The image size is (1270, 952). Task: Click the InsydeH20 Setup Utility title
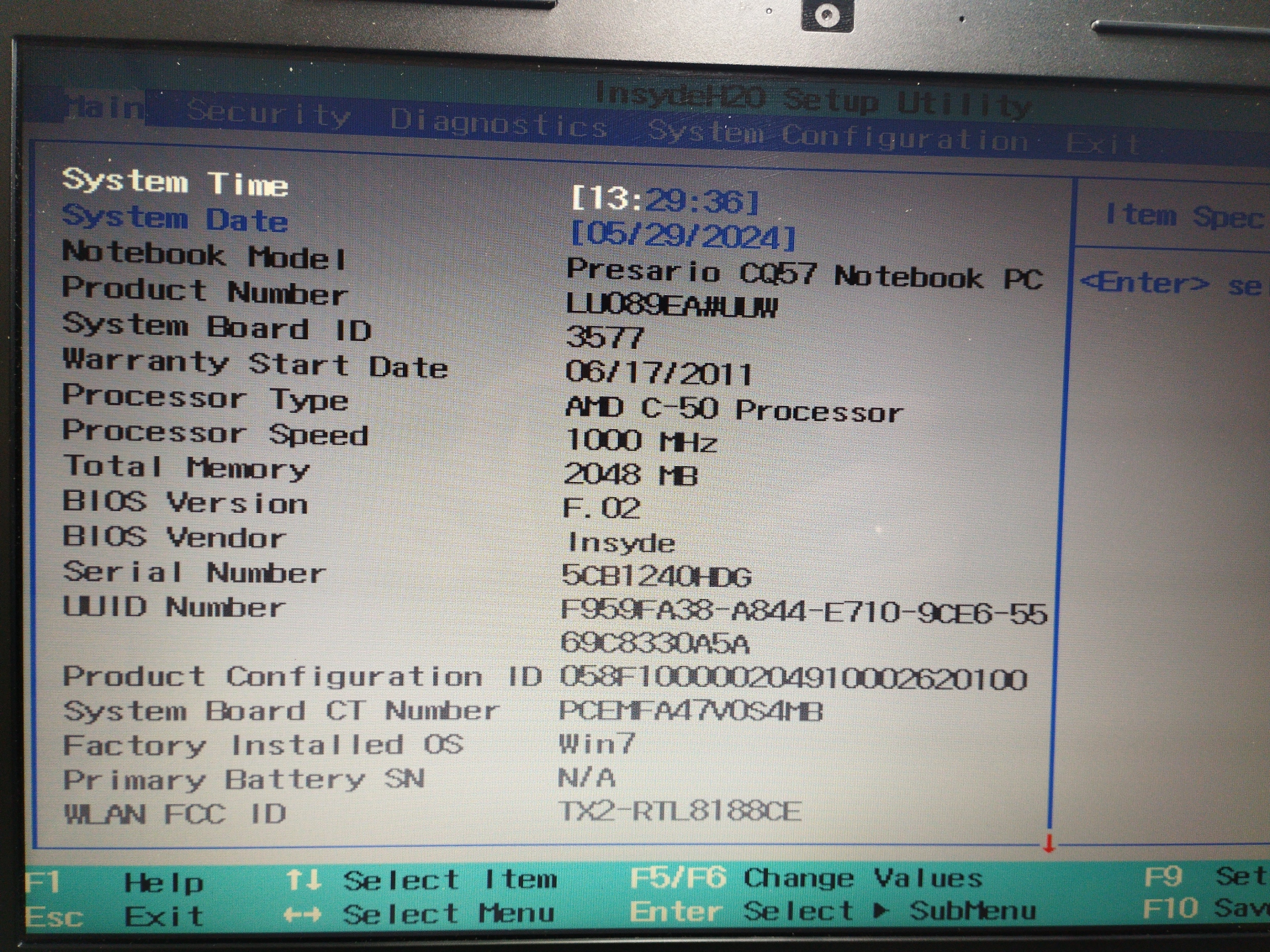814,100
